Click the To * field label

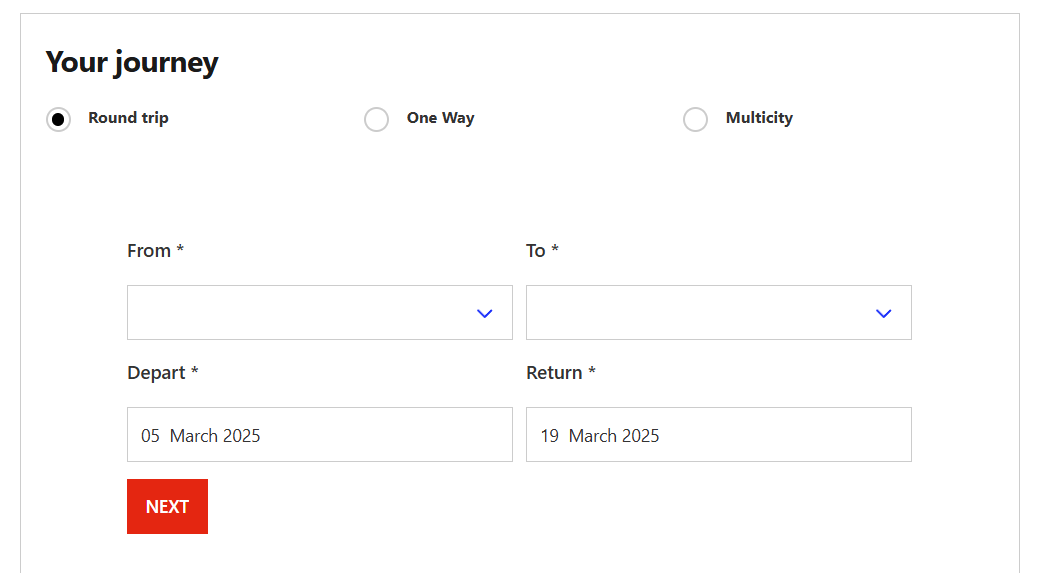[542, 251]
